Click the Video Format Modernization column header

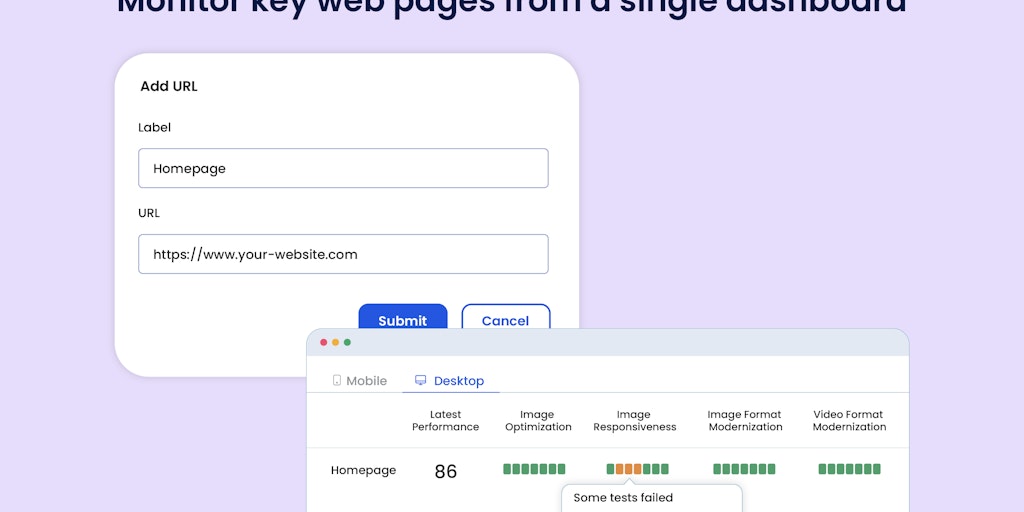849,421
